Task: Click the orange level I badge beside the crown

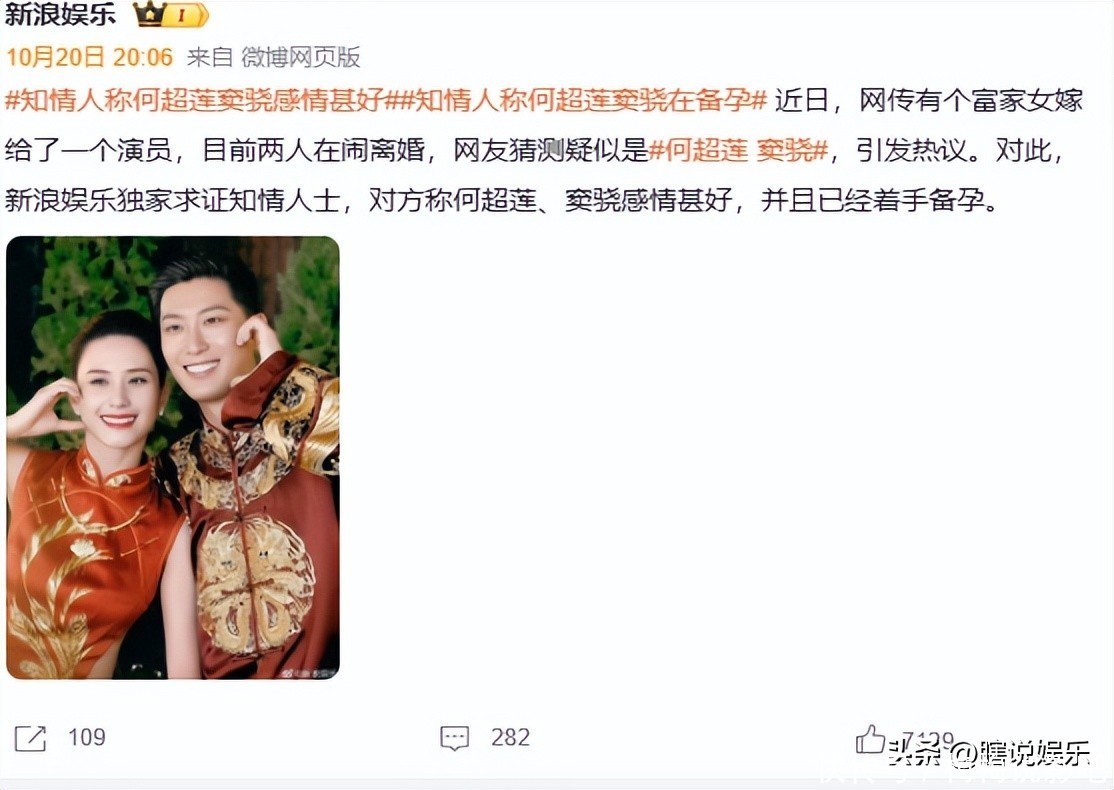Action: 186,15
